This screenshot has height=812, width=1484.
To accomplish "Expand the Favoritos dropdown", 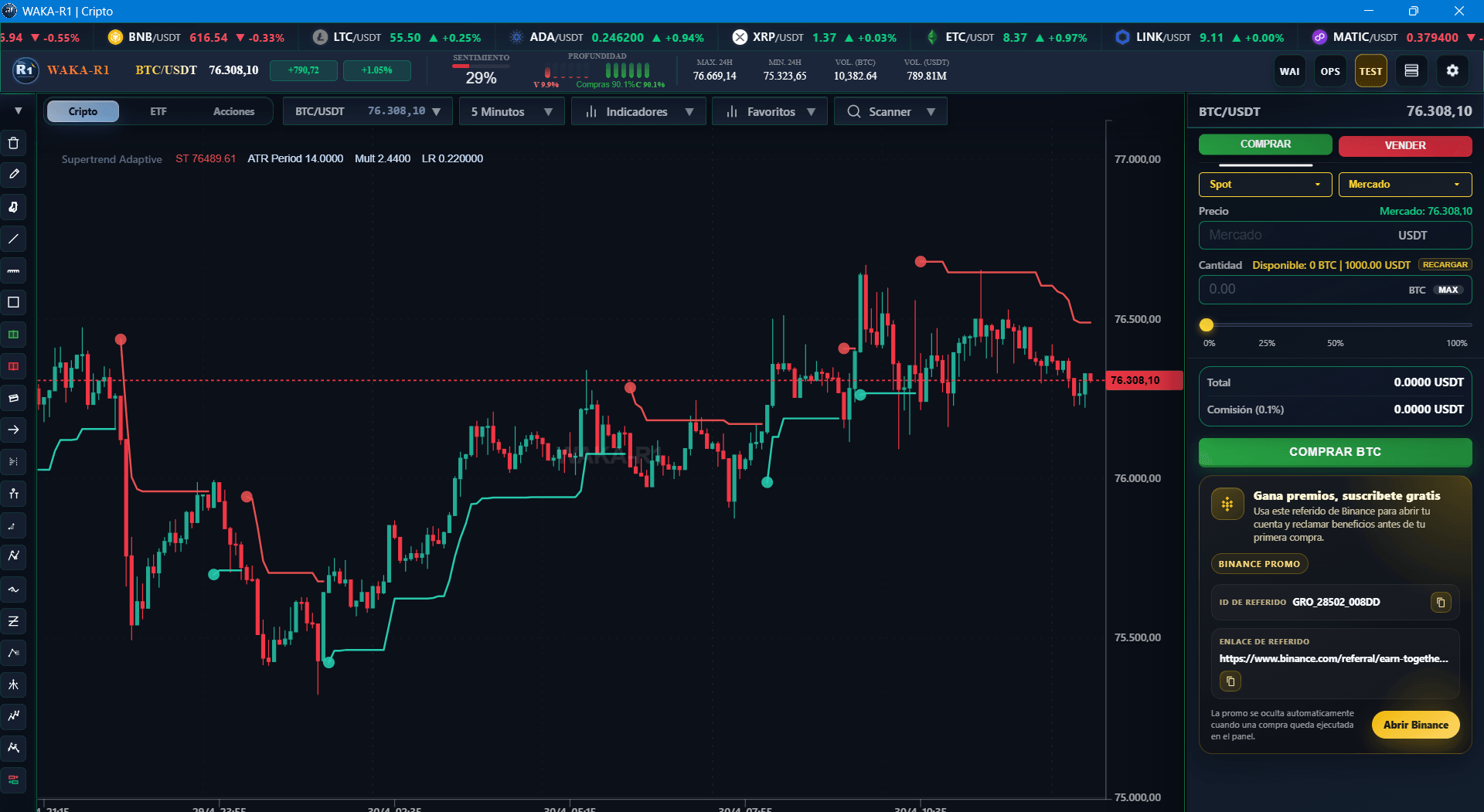I will pyautogui.click(x=770, y=111).
